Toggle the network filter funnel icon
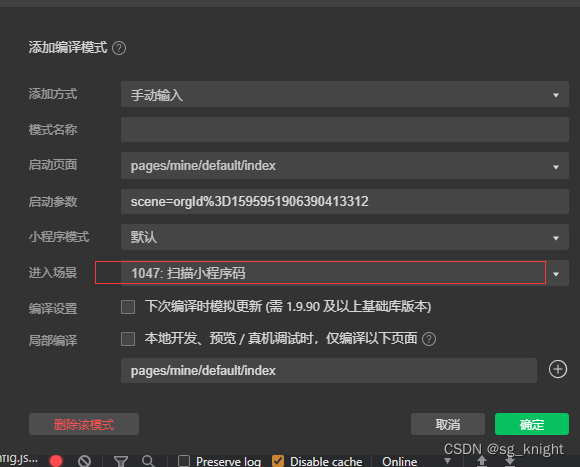580x467 pixels. [x=121, y=461]
